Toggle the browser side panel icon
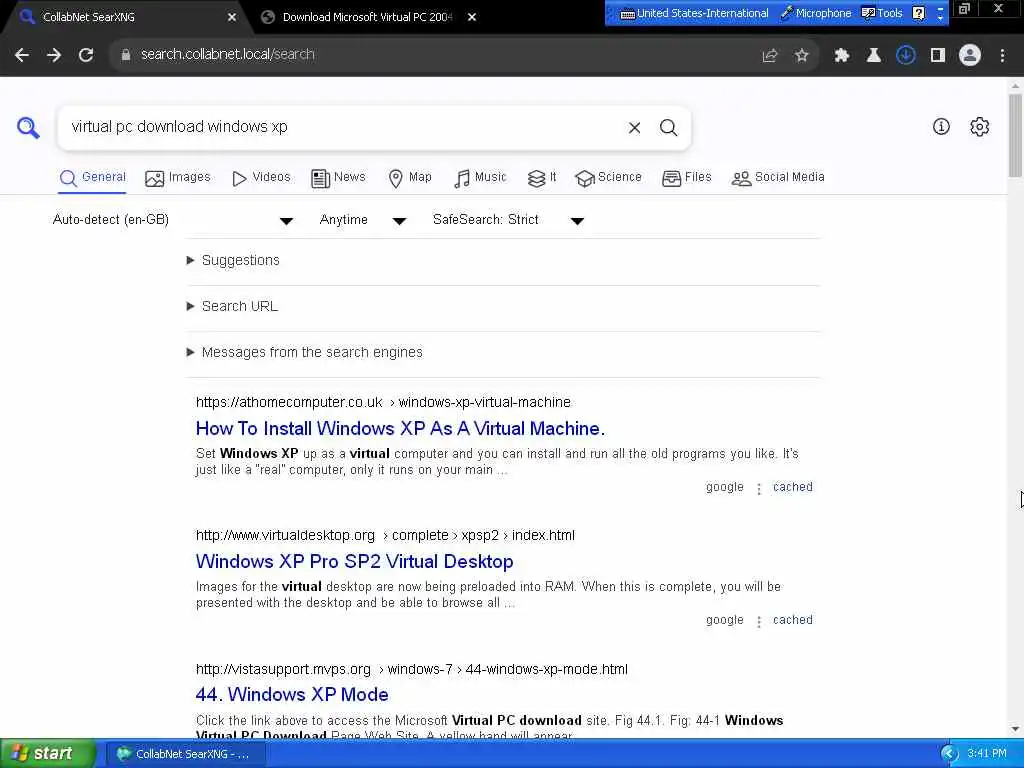 (938, 56)
